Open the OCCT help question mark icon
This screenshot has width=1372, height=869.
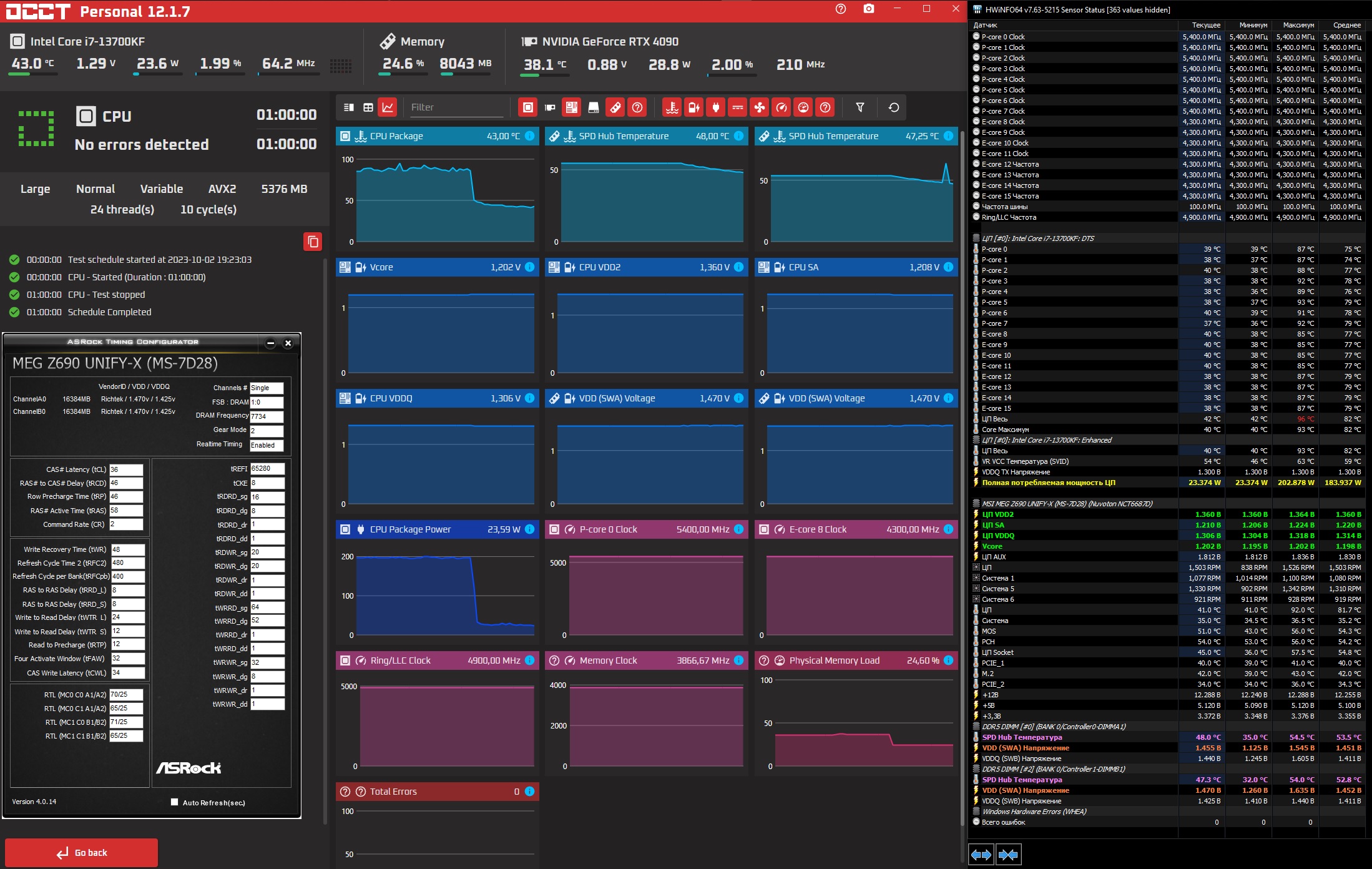click(x=840, y=9)
